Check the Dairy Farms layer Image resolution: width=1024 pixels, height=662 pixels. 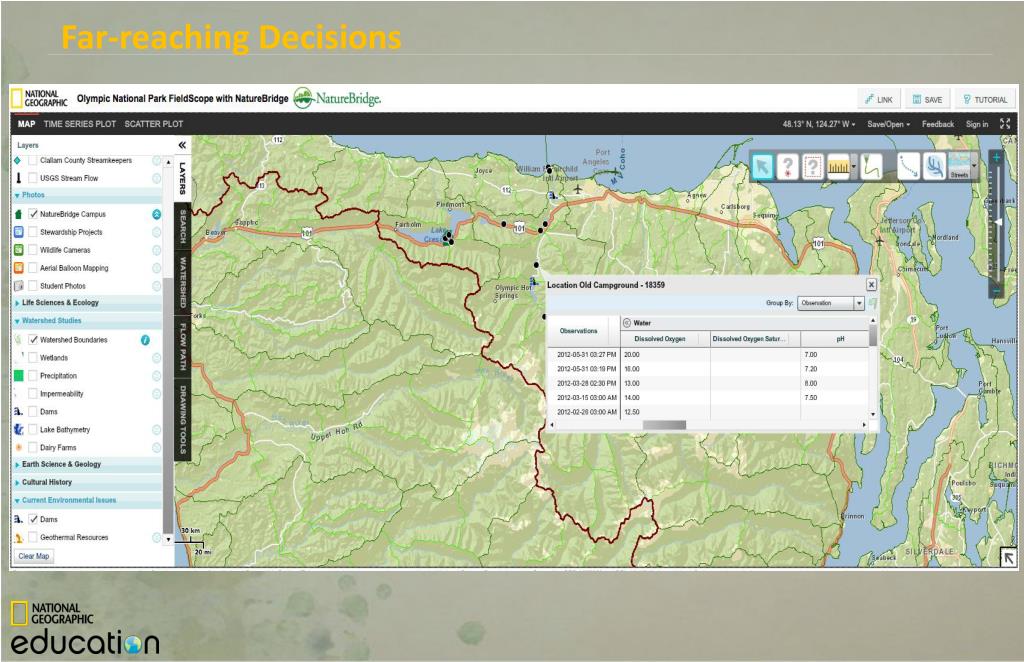tap(33, 448)
